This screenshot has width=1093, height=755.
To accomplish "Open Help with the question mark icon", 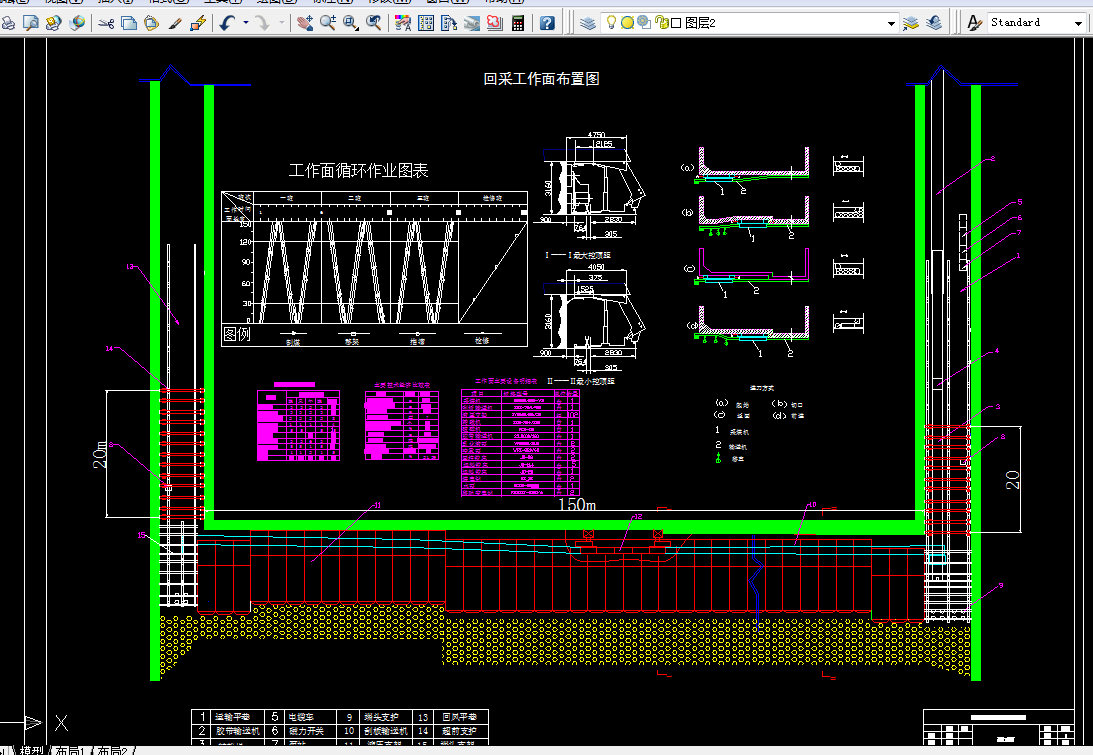I will [547, 23].
